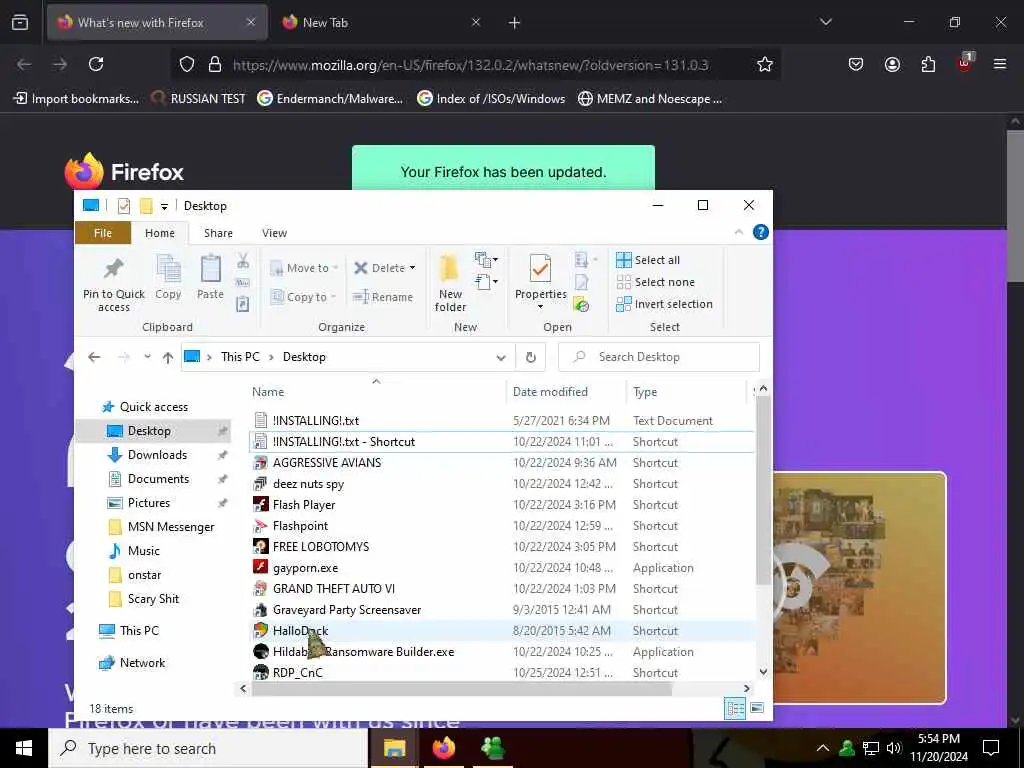Switch to large icons view in status bar
This screenshot has width=1024, height=768.
(757, 709)
